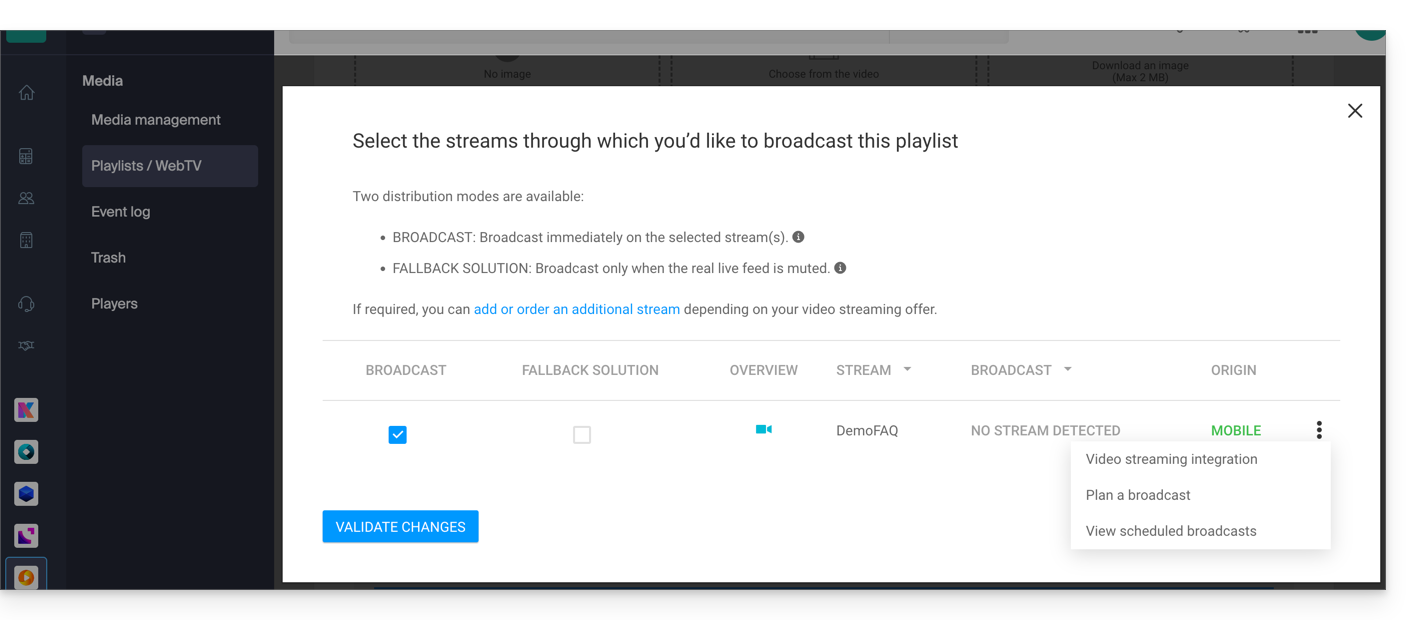
Task: Choose Plan a broadcast
Action: 1138,495
